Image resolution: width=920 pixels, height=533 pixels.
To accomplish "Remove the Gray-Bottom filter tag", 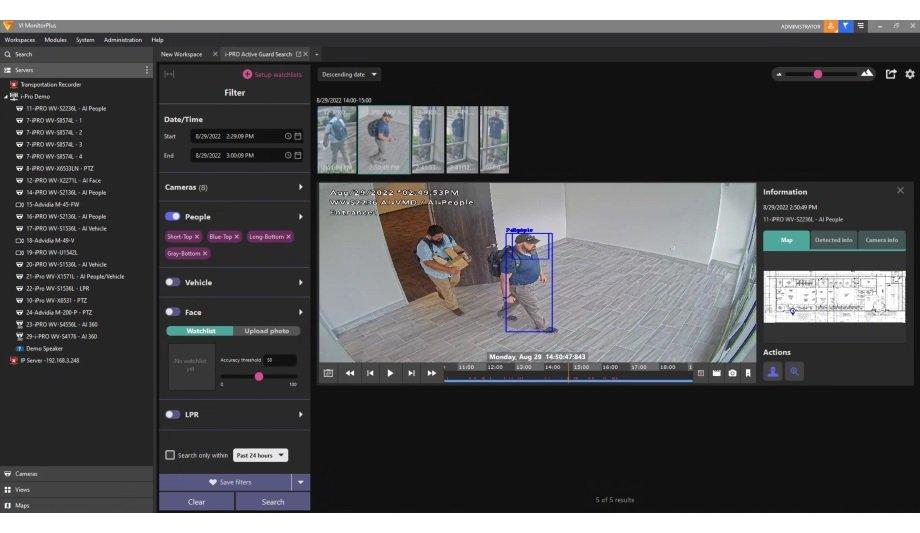I will 205,254.
